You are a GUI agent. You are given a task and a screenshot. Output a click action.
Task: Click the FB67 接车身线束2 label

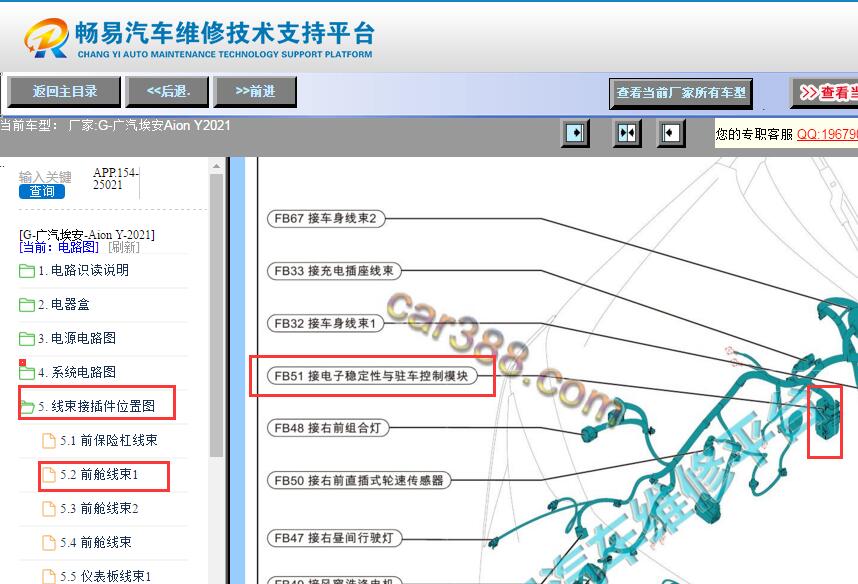326,218
